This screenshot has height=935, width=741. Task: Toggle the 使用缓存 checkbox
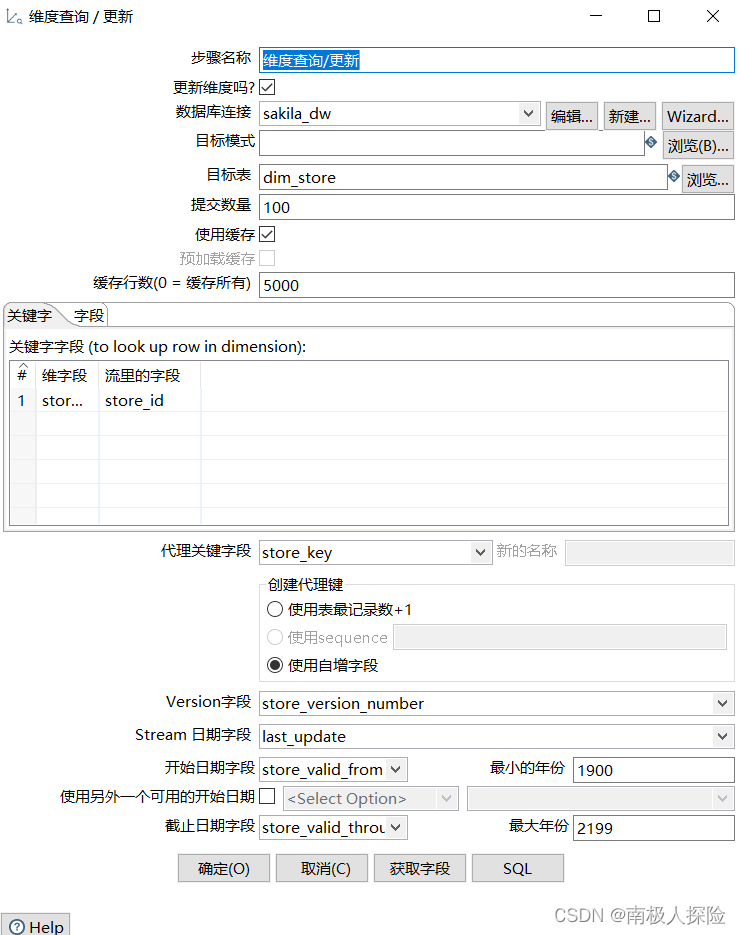click(x=267, y=234)
